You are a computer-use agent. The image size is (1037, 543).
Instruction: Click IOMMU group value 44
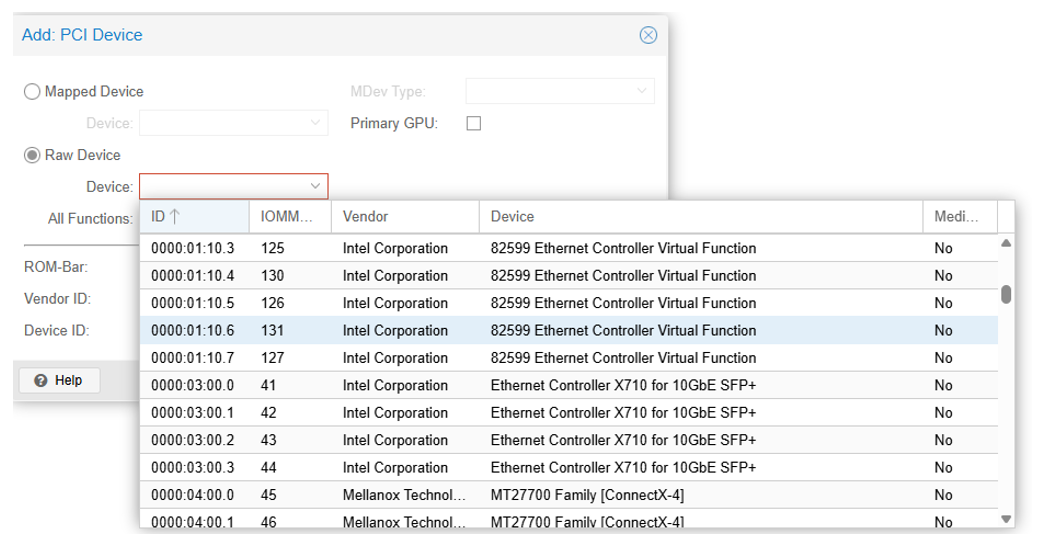click(269, 468)
